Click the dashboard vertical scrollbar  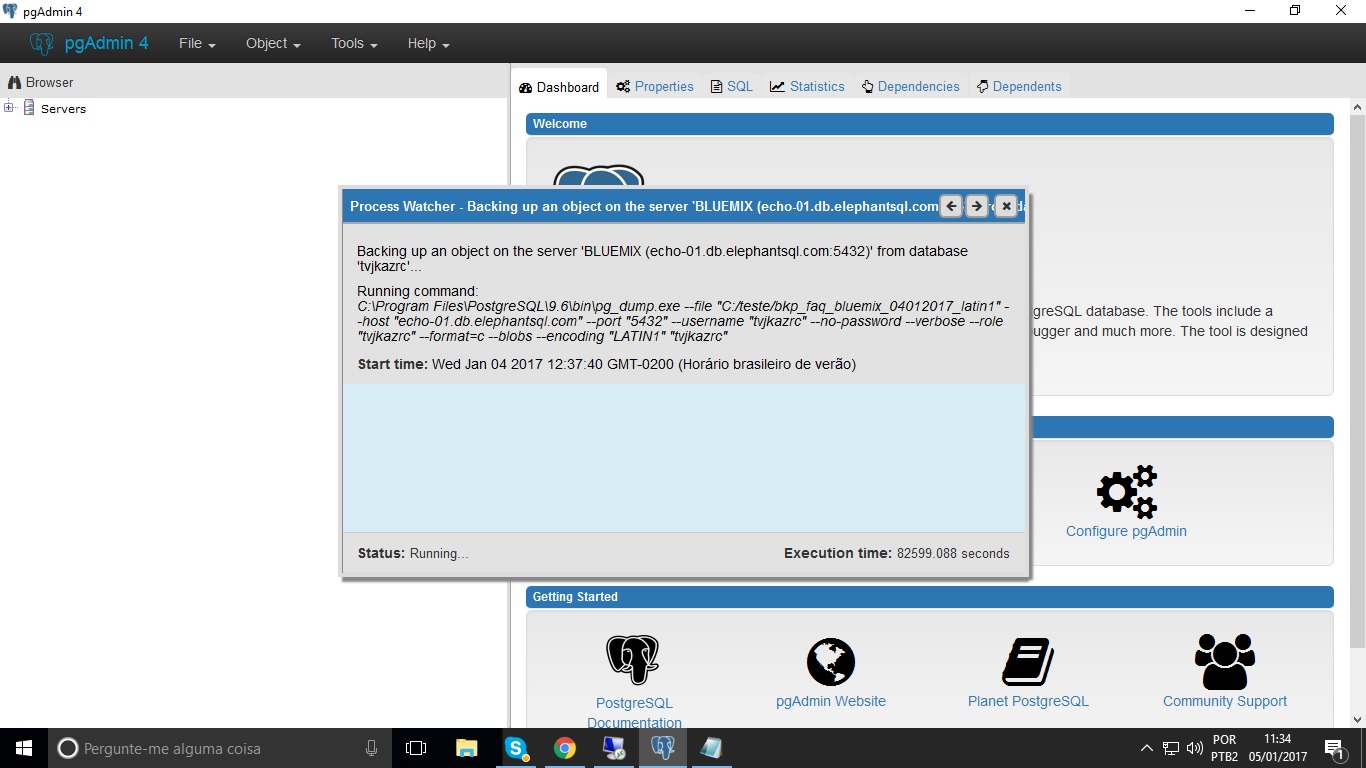[1357, 400]
